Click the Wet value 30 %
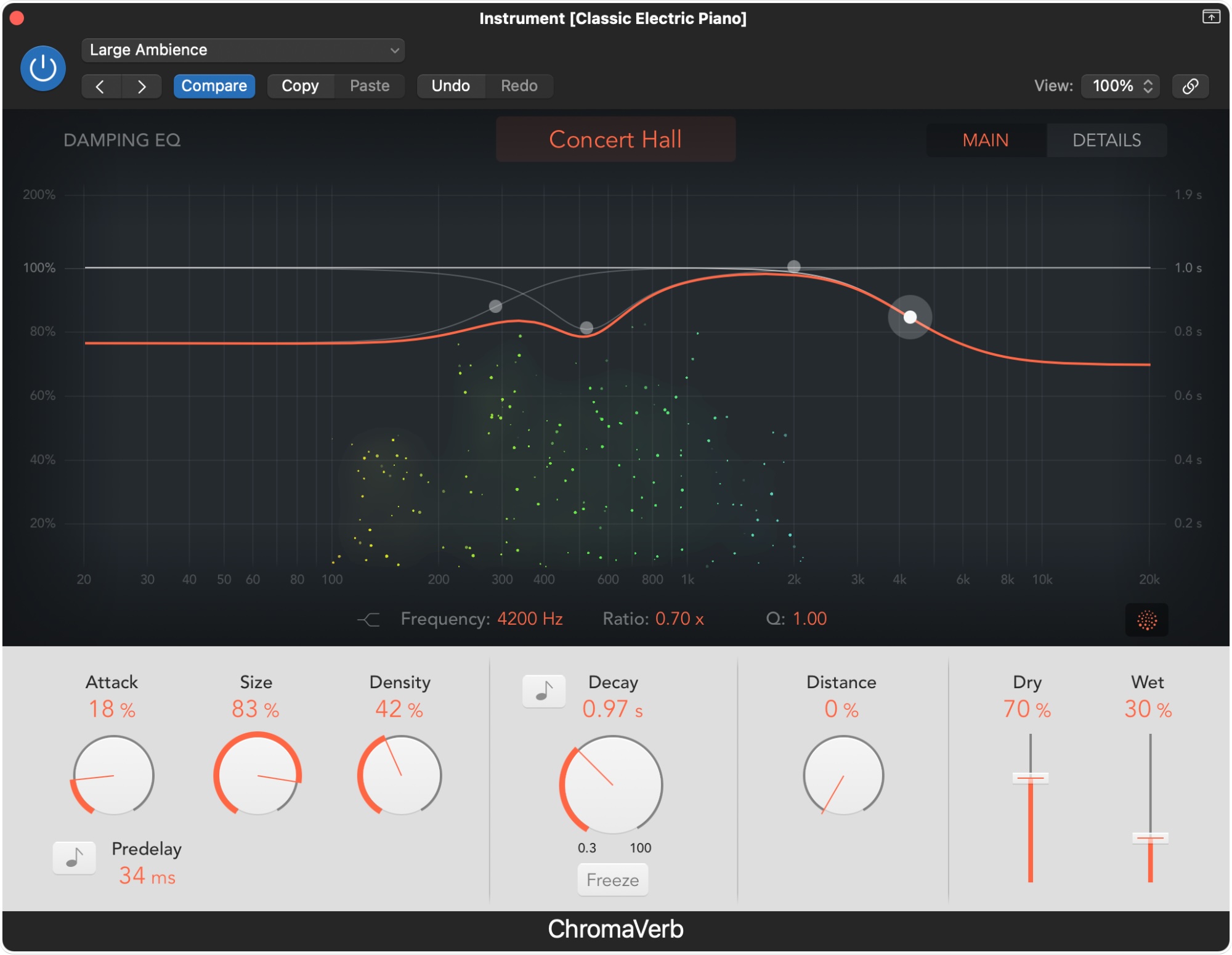1232x955 pixels. point(1148,709)
